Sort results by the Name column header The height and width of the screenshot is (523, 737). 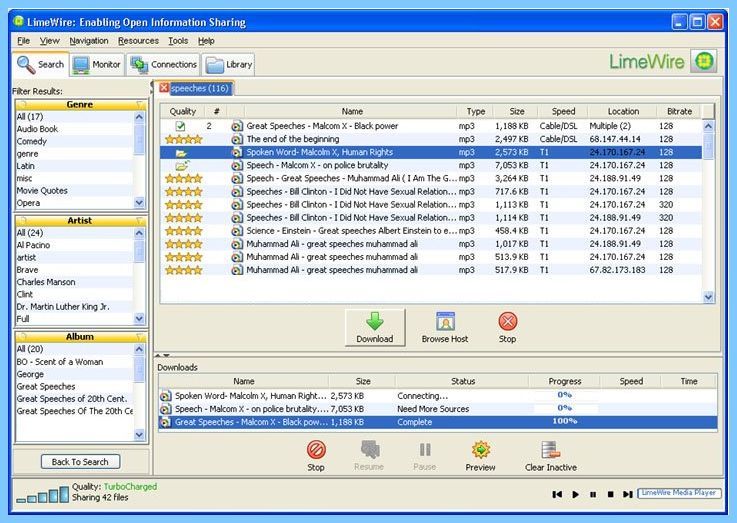click(x=352, y=111)
